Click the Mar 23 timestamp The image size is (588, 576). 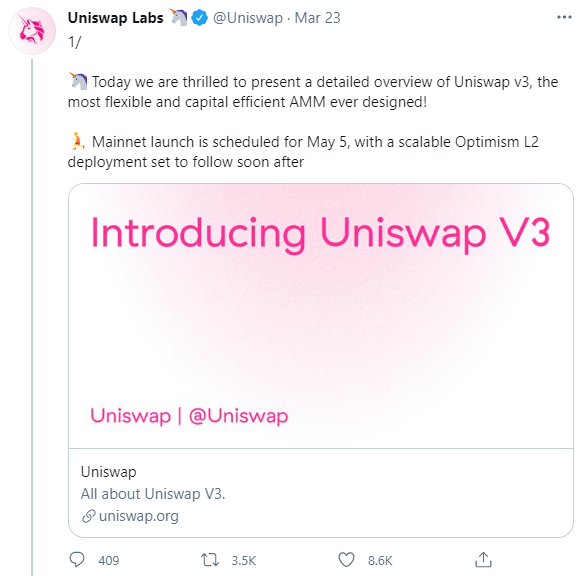[317, 18]
